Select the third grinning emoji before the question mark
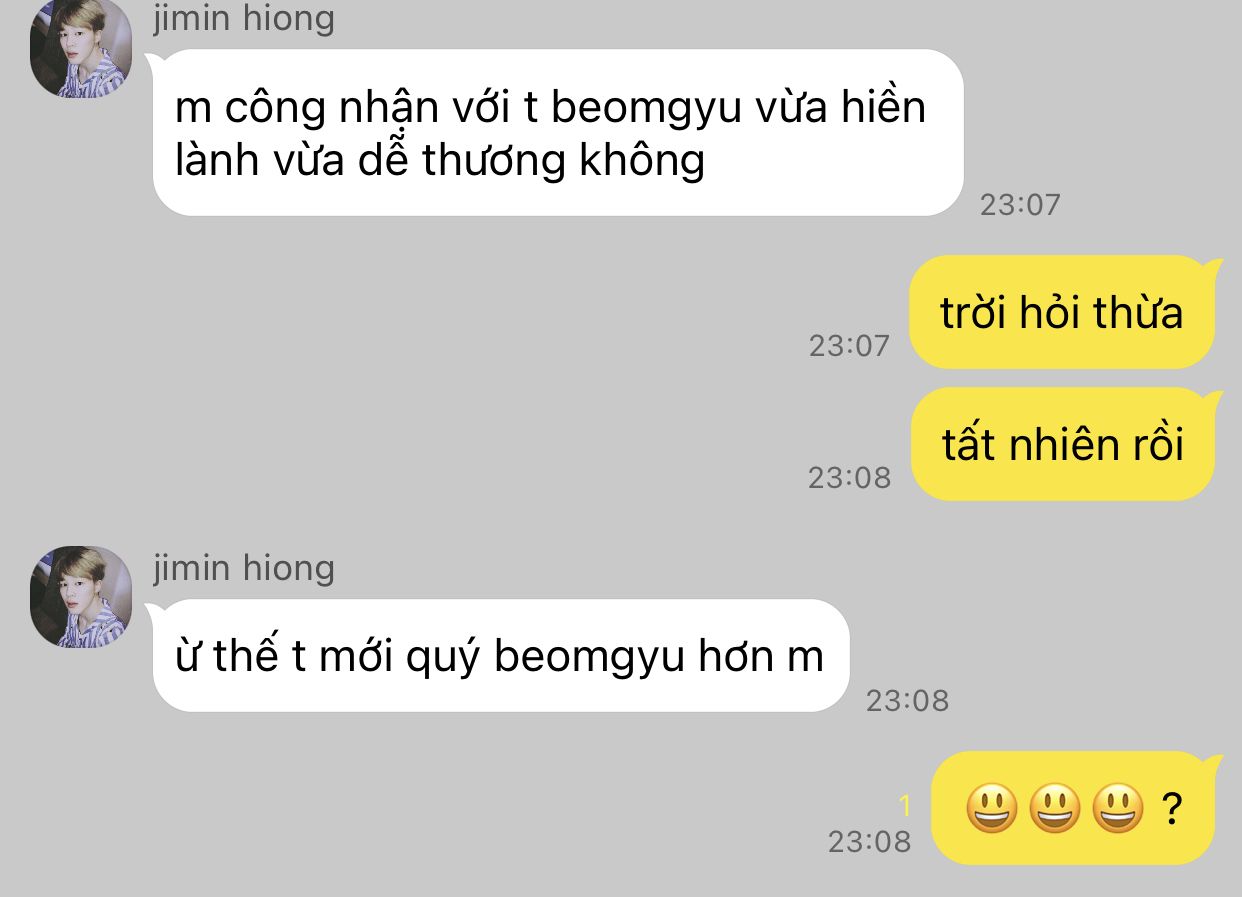 [1118, 808]
